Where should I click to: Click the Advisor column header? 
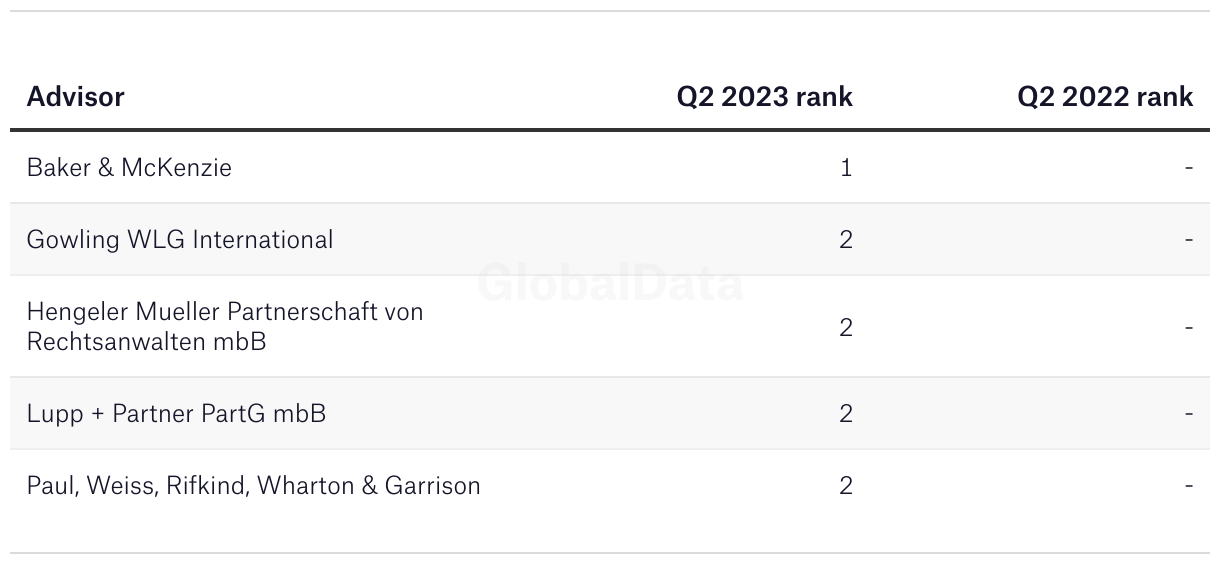tap(75, 96)
